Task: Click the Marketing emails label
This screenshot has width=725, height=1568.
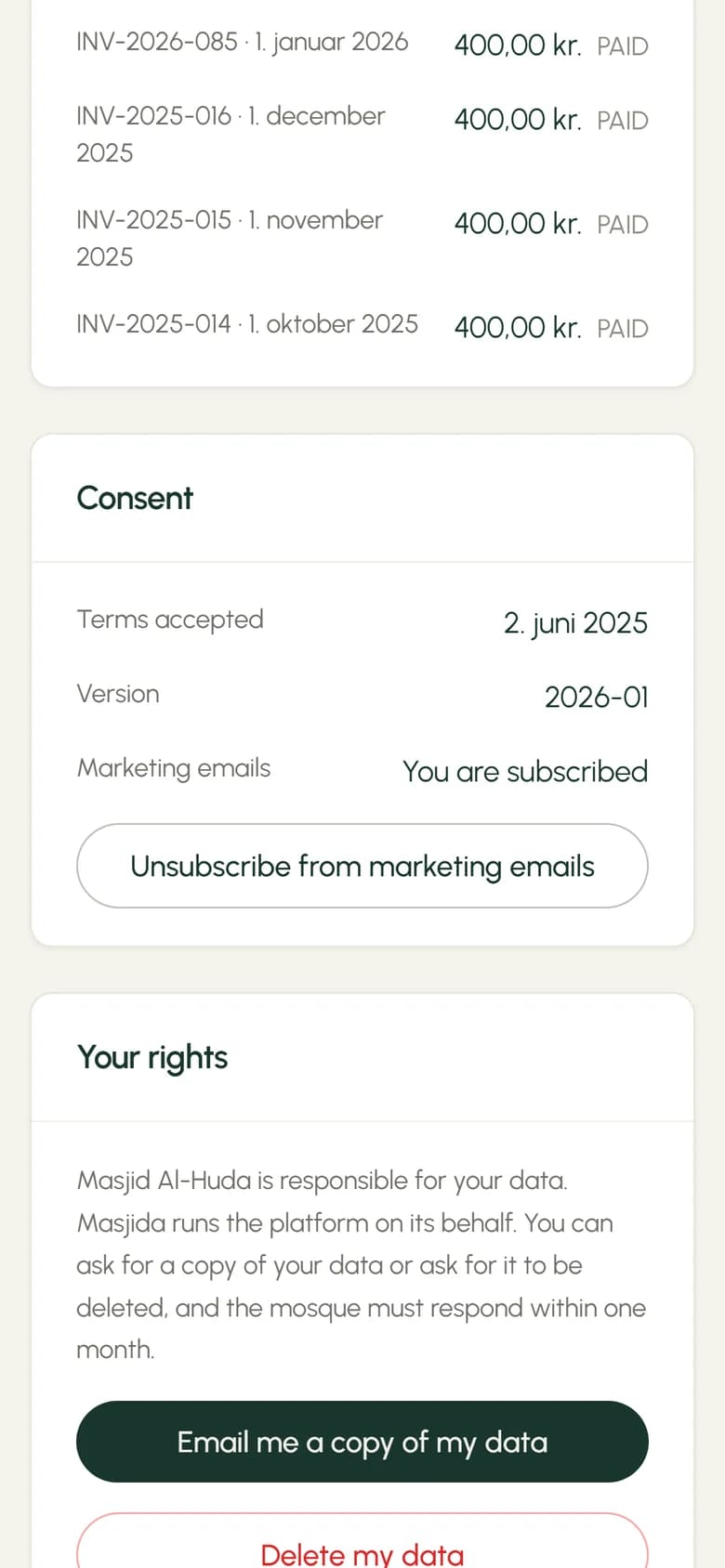Action: 174,768
